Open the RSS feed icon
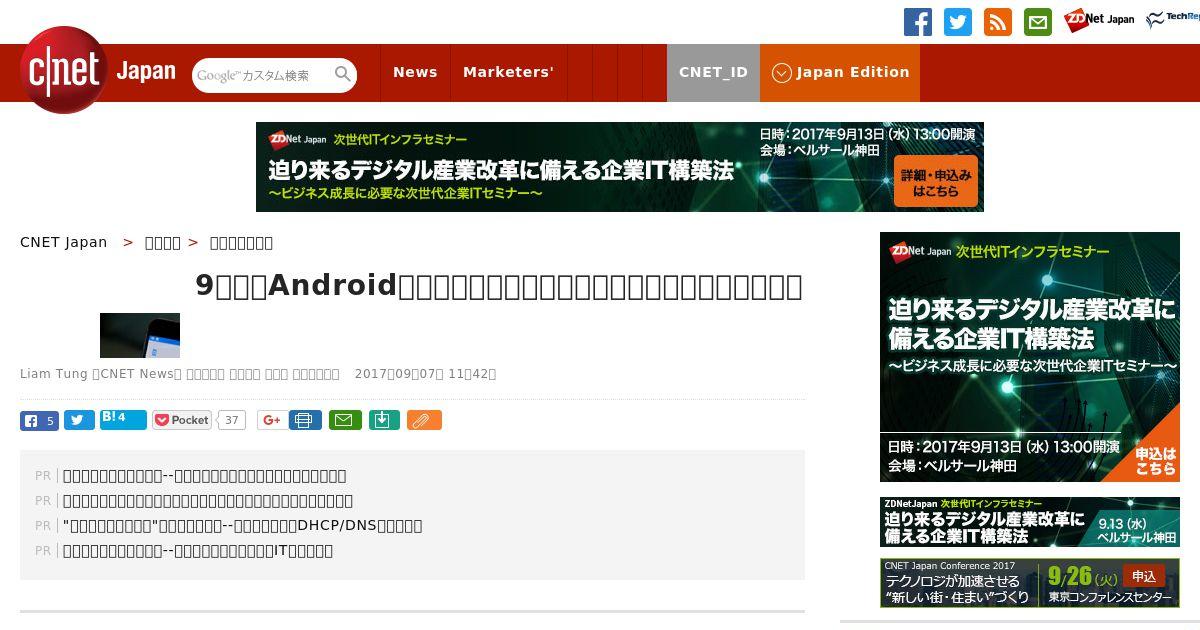The height and width of the screenshot is (630, 1200). [x=998, y=22]
